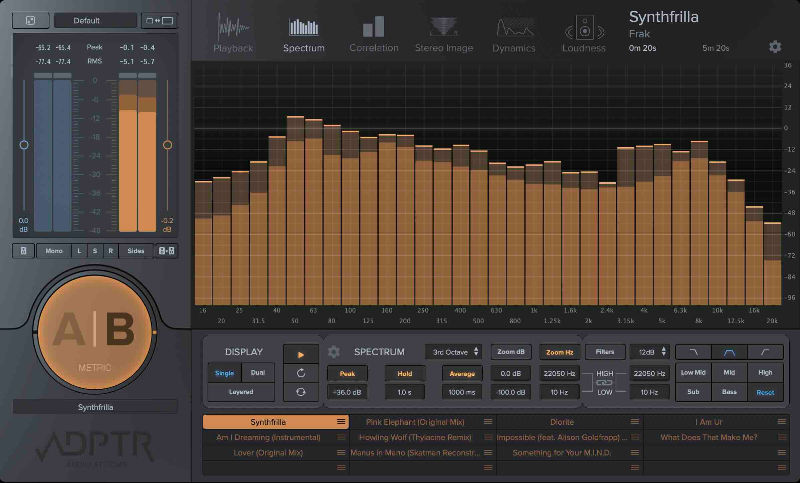The image size is (800, 483).
Task: Open the Default preset selector
Action: tap(95, 20)
